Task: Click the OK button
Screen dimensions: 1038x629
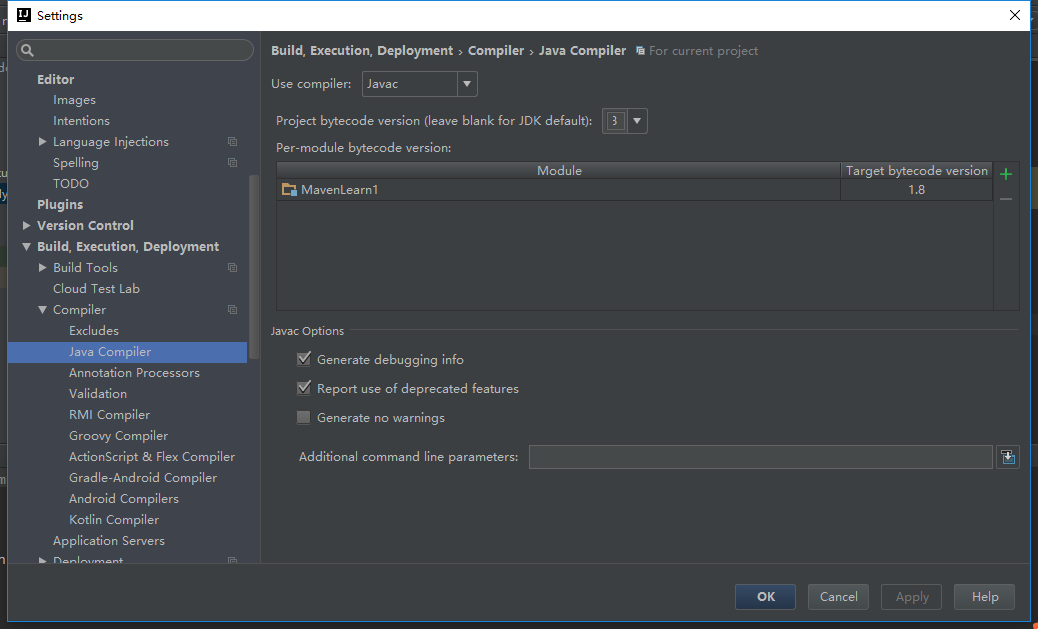Action: [x=765, y=597]
